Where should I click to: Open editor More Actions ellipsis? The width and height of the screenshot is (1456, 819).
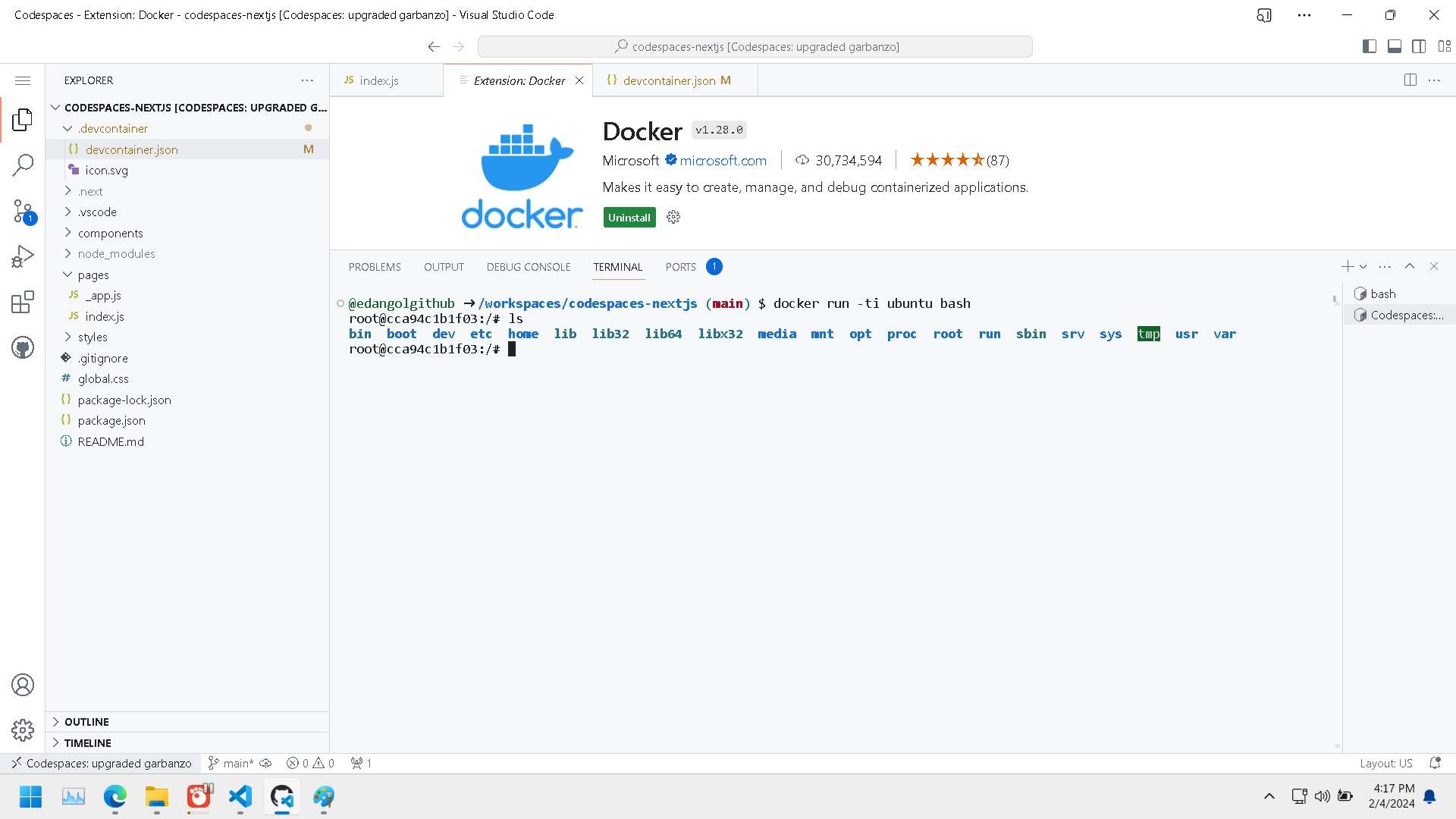[1434, 80]
